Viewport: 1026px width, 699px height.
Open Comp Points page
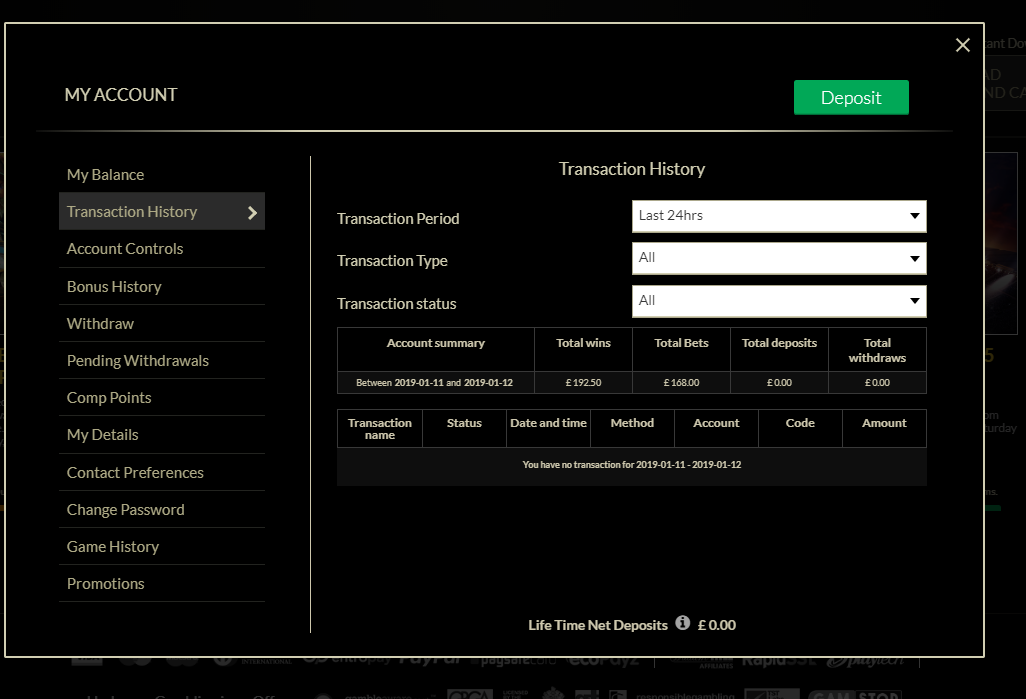coord(109,398)
